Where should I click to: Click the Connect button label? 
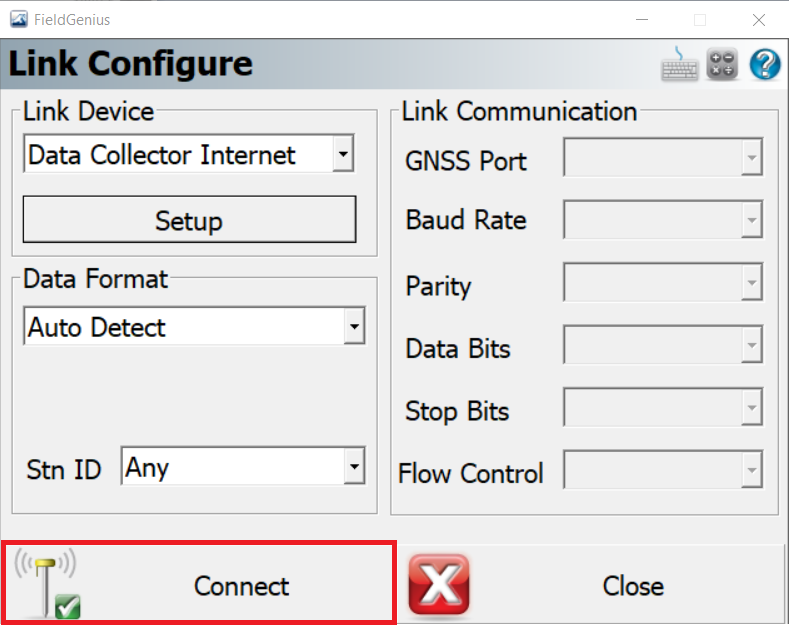point(242,586)
